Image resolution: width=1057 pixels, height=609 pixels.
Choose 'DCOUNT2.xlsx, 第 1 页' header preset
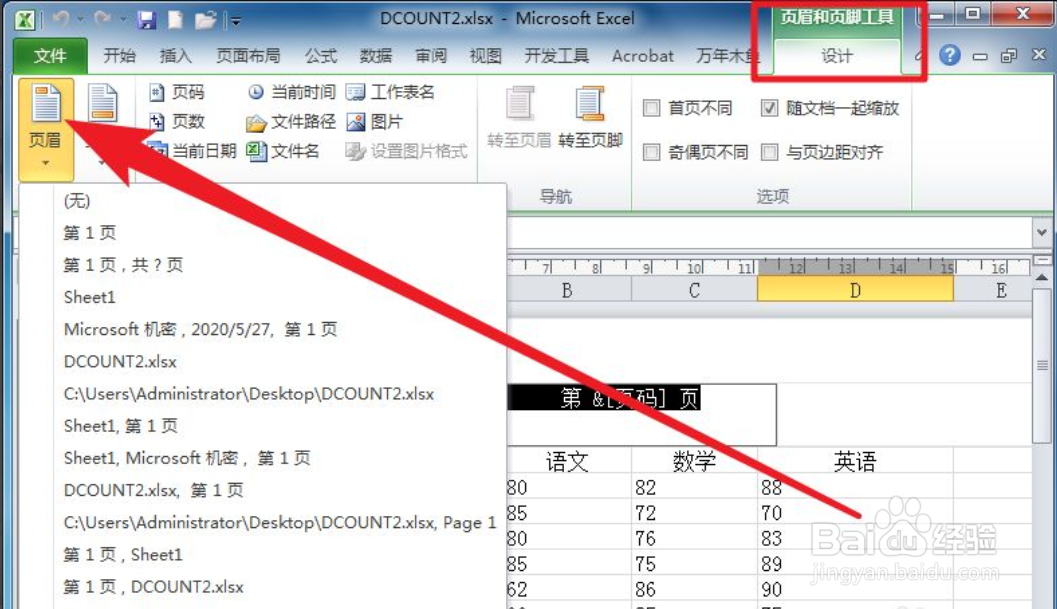pos(263,490)
